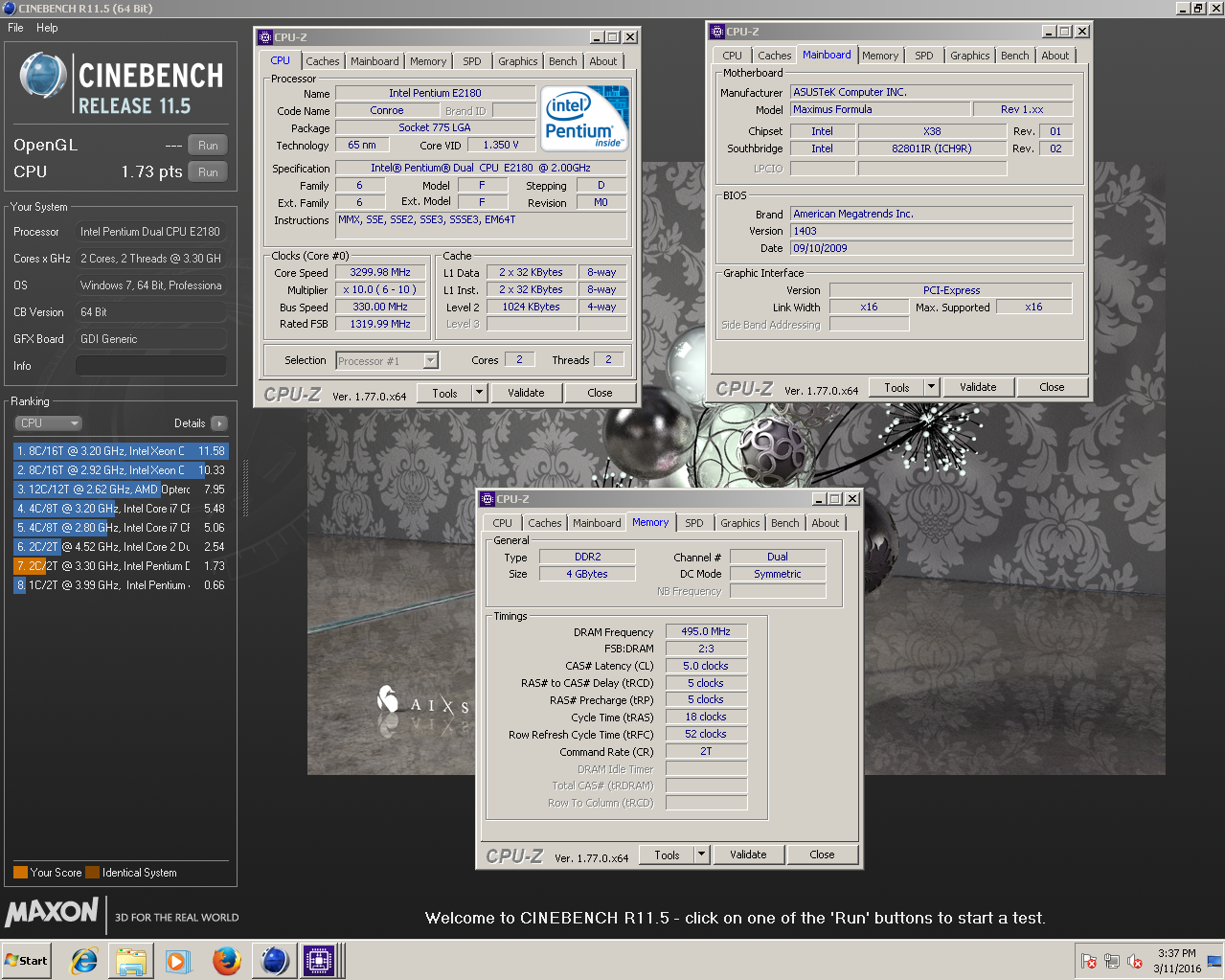Open the File menu
The height and width of the screenshot is (980, 1225).
click(x=15, y=28)
